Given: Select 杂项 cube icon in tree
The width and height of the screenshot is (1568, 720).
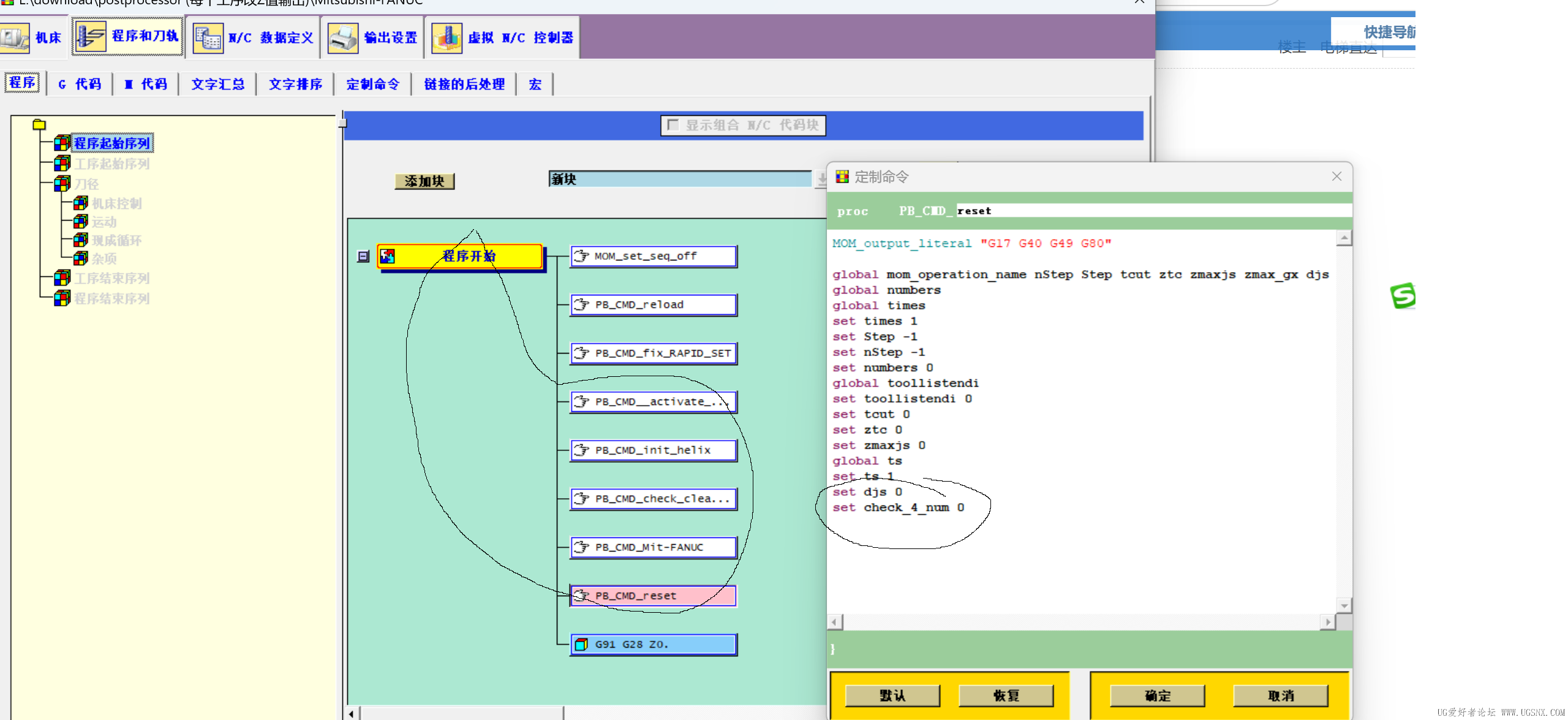Looking at the screenshot, I should [80, 258].
